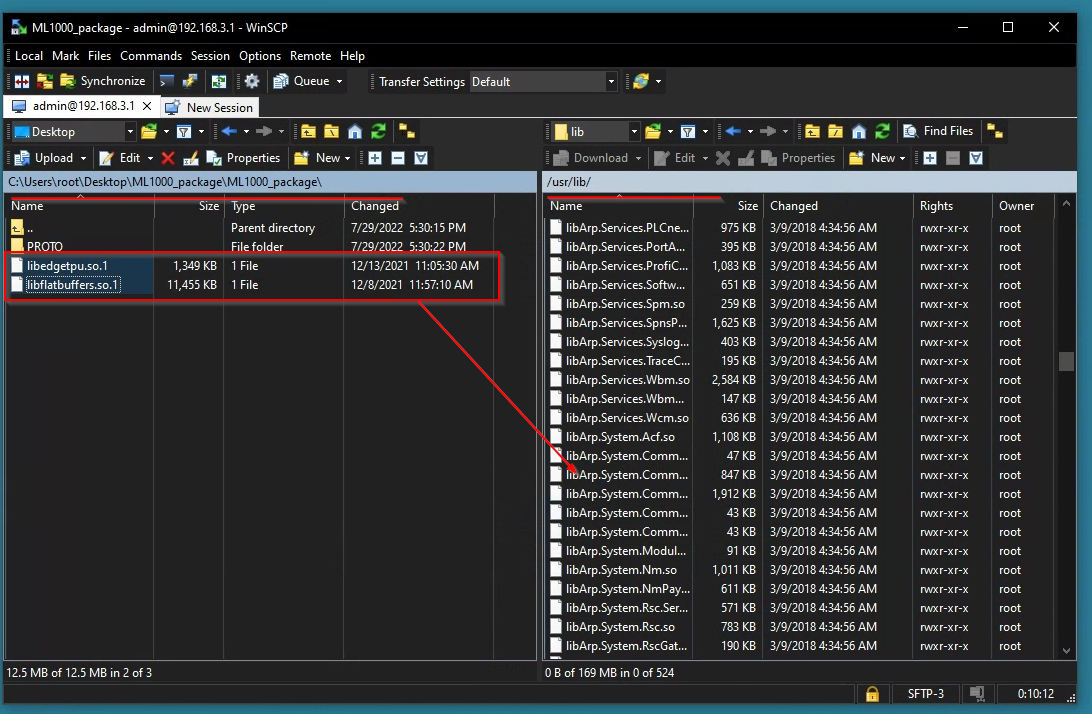Click remote parent directory folder icon
1092x714 pixels.
coord(812,132)
